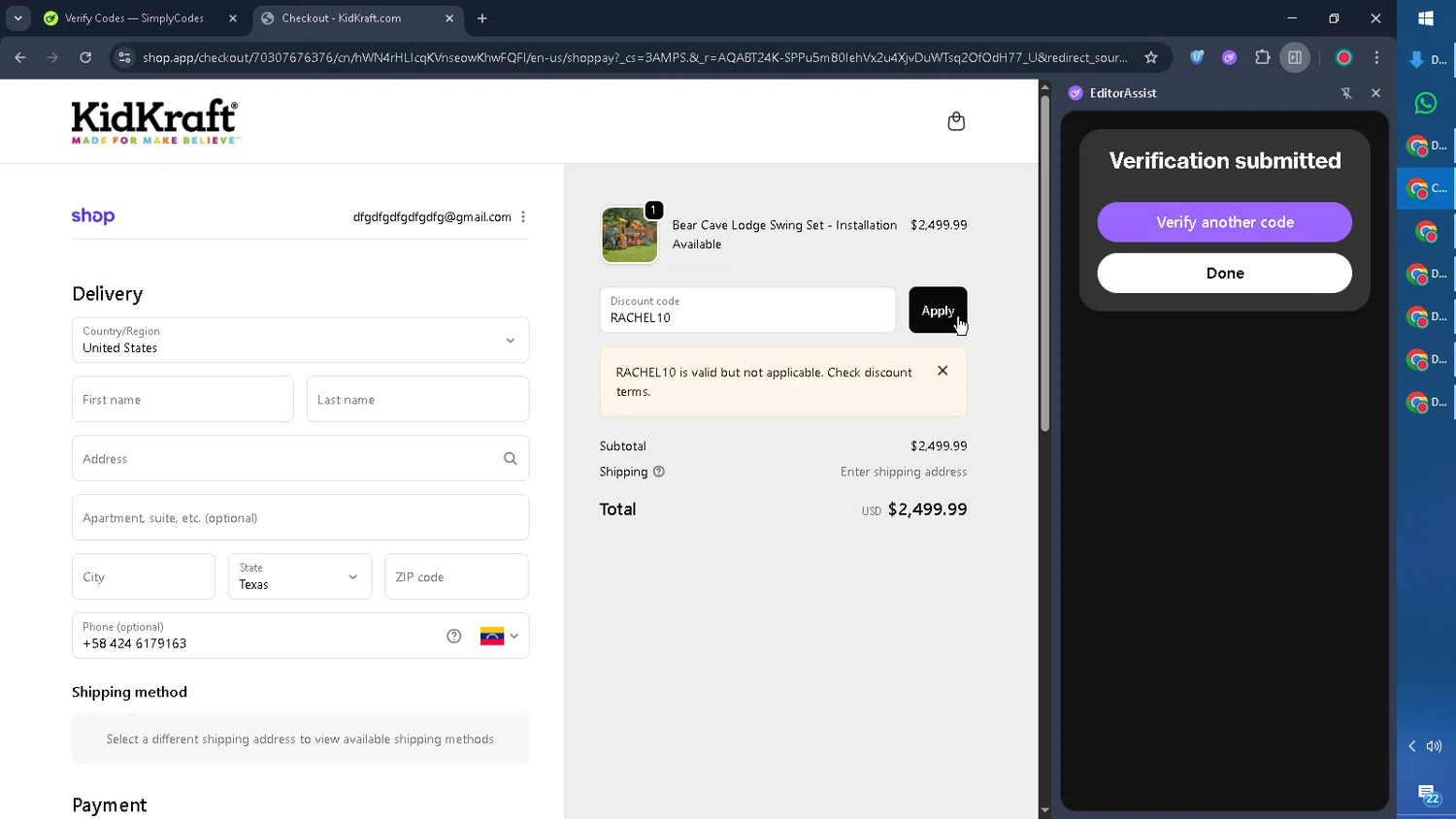The width and height of the screenshot is (1456, 819).
Task: Click the Apartment, suite field
Action: 301,517
